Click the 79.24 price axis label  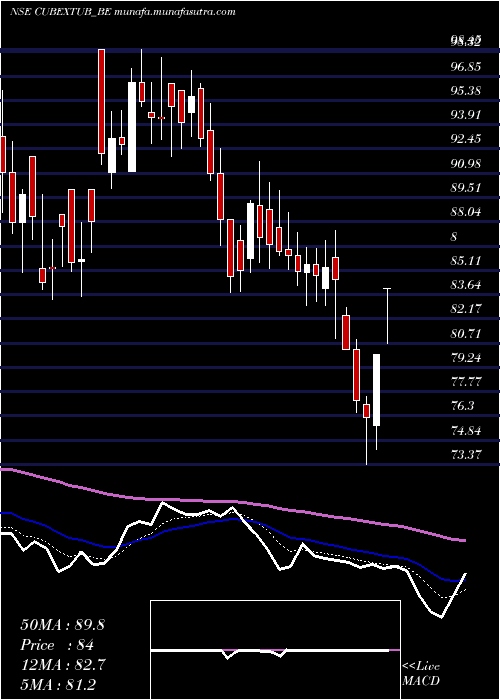(466, 358)
